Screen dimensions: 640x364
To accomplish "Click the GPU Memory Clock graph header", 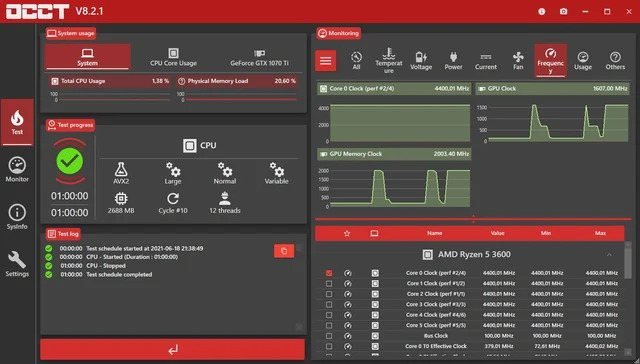I will 394,154.
